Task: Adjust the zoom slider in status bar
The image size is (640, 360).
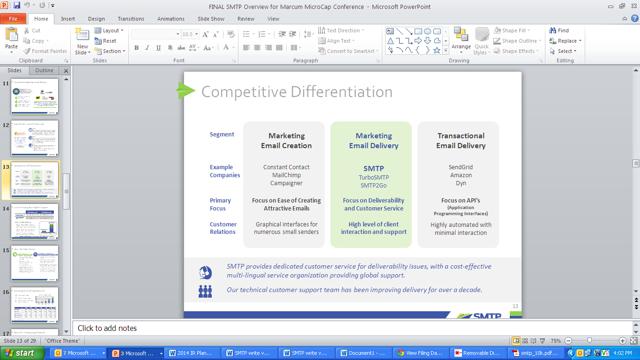Action: (x=589, y=340)
